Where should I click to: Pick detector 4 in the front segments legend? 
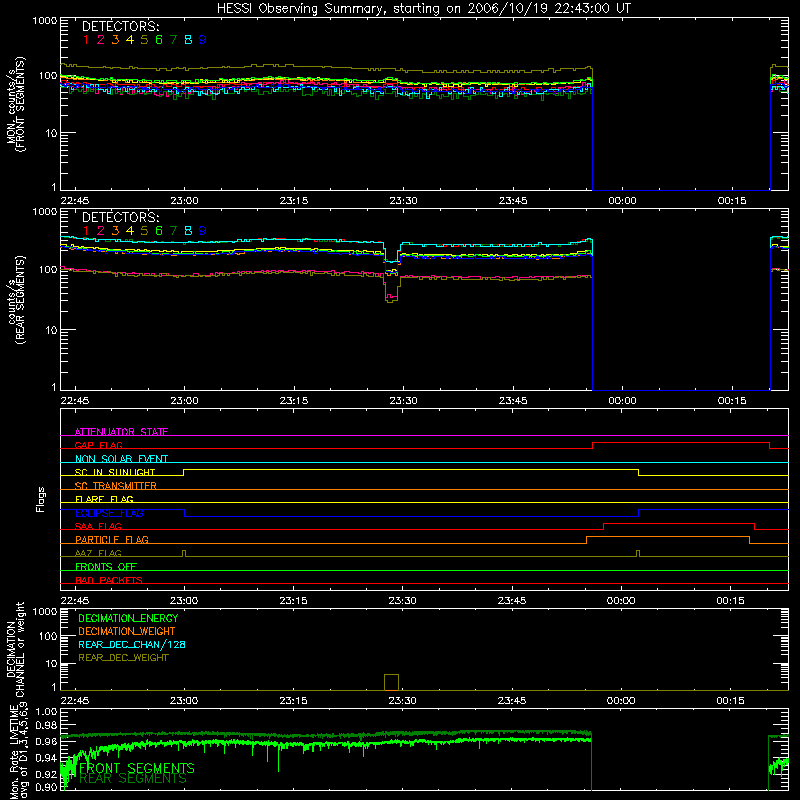point(130,40)
